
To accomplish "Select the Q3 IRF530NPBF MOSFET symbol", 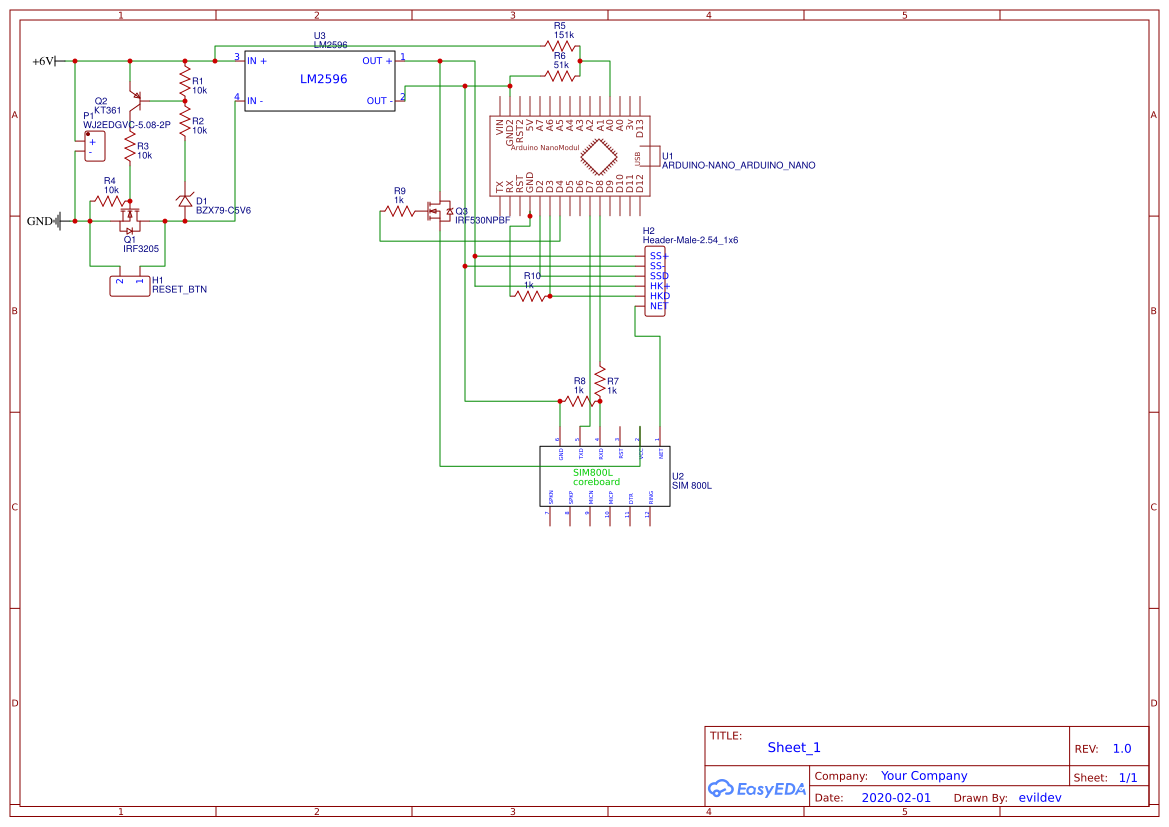I will (x=438, y=211).
